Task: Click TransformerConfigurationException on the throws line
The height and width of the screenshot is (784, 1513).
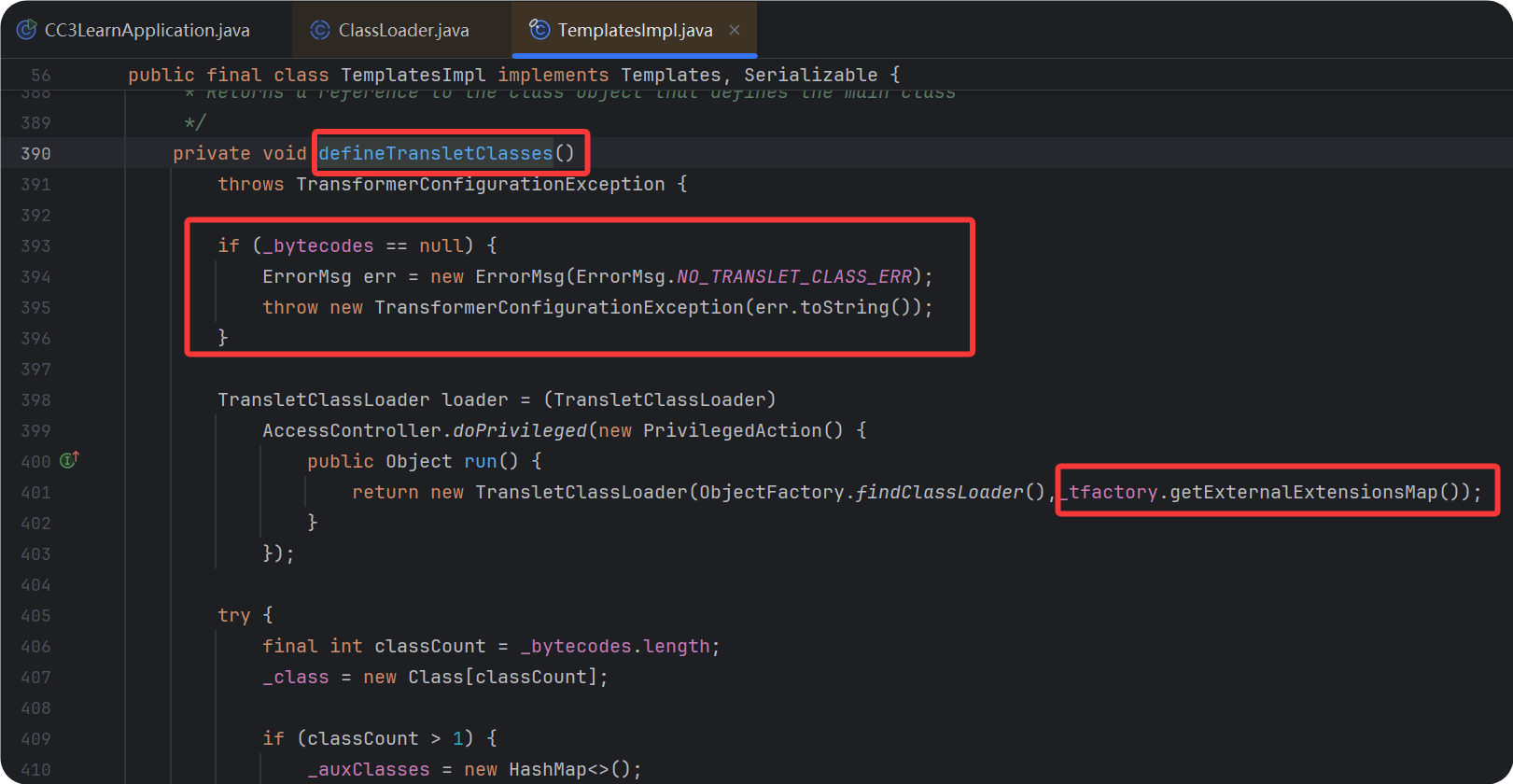Action: click(x=481, y=184)
